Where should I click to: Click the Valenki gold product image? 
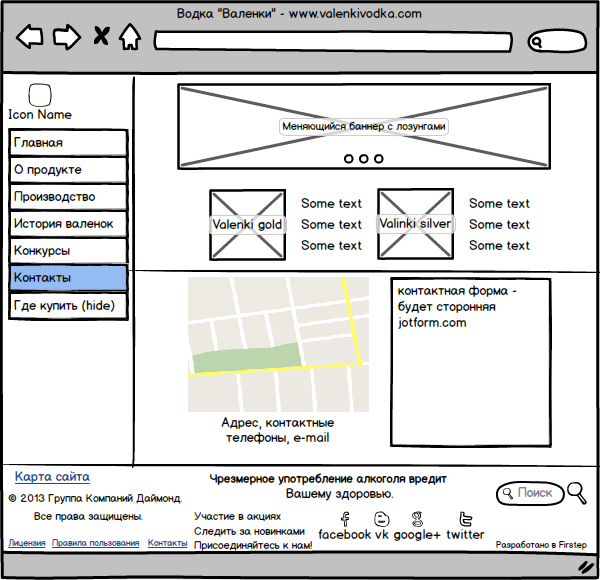(x=248, y=225)
